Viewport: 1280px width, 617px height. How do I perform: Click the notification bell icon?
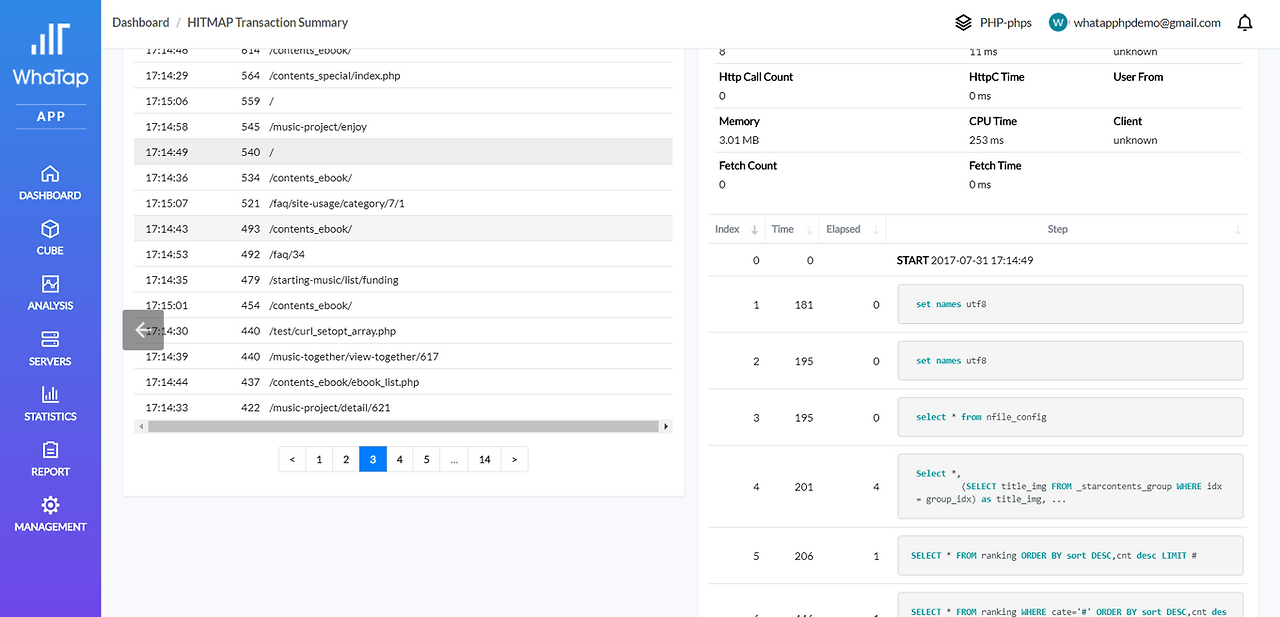[x=1245, y=22]
